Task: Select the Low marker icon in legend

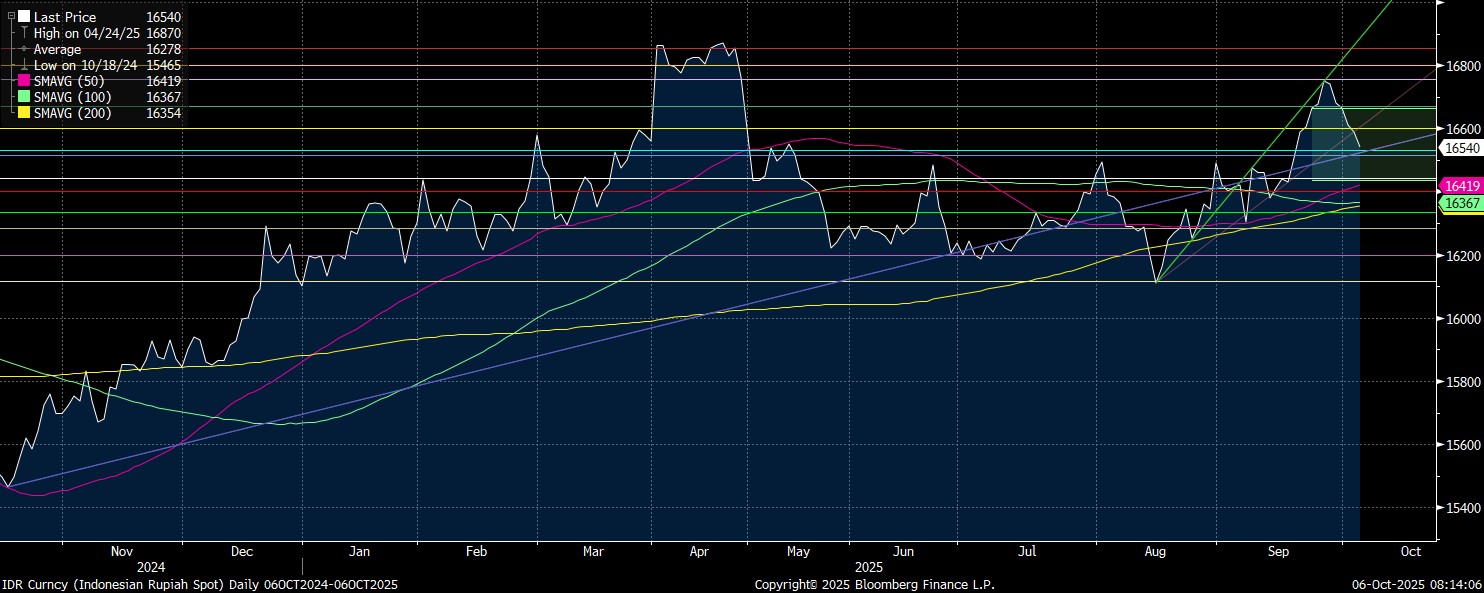Action: [24, 65]
